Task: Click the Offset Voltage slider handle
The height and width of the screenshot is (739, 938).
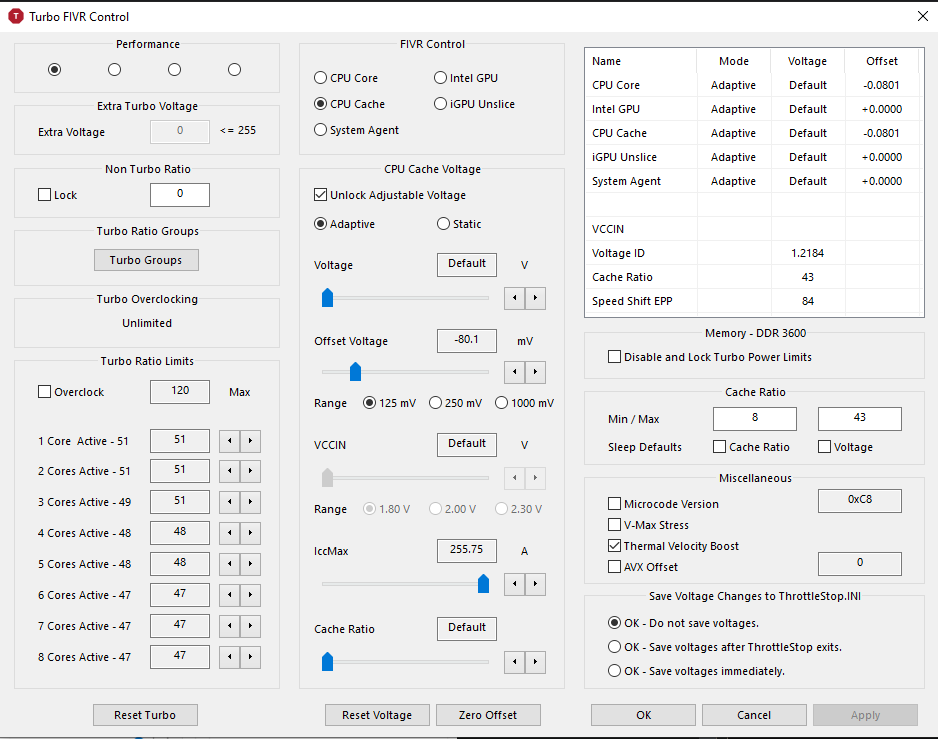Action: point(354,372)
